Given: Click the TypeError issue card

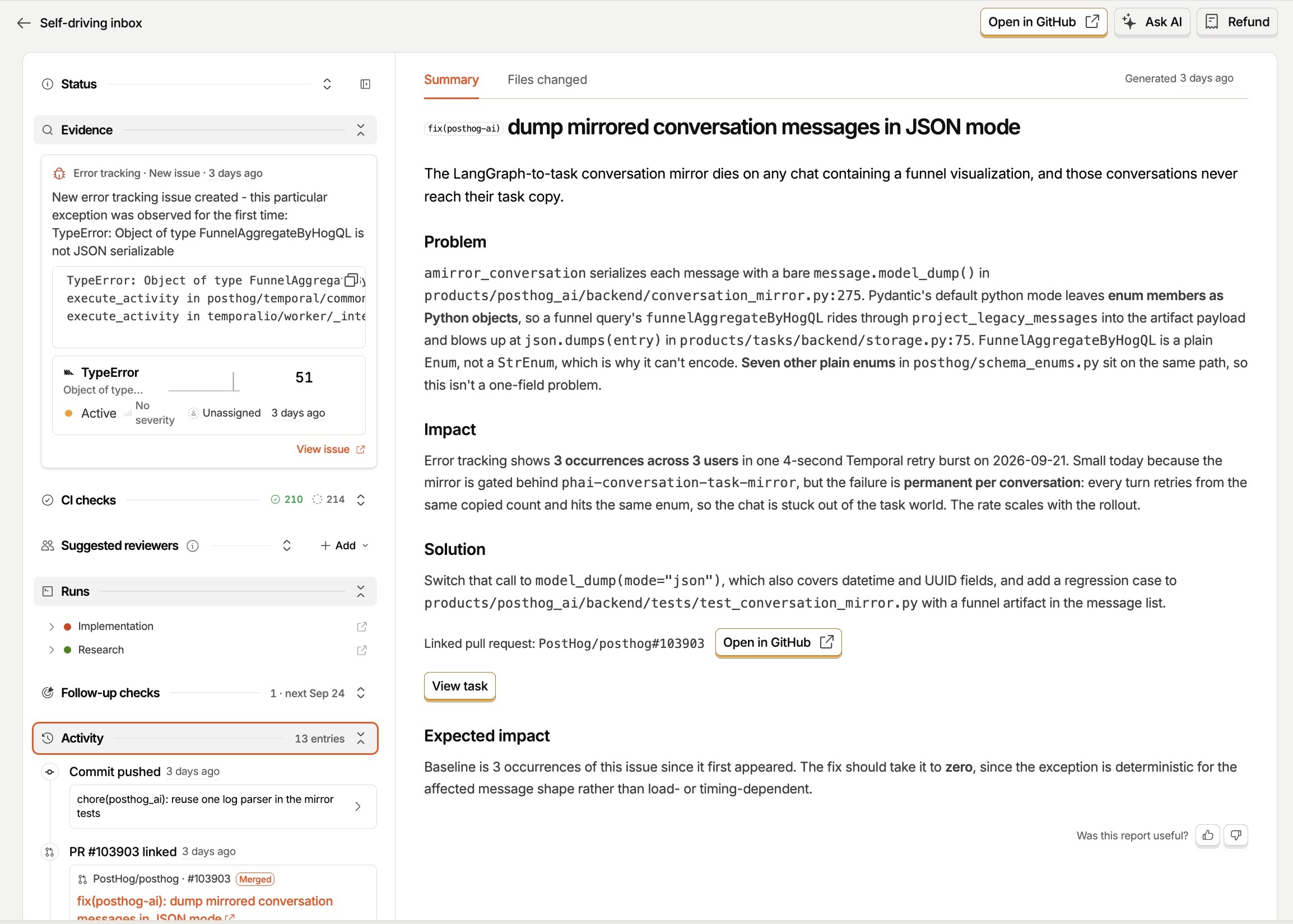Looking at the screenshot, I should tap(209, 395).
